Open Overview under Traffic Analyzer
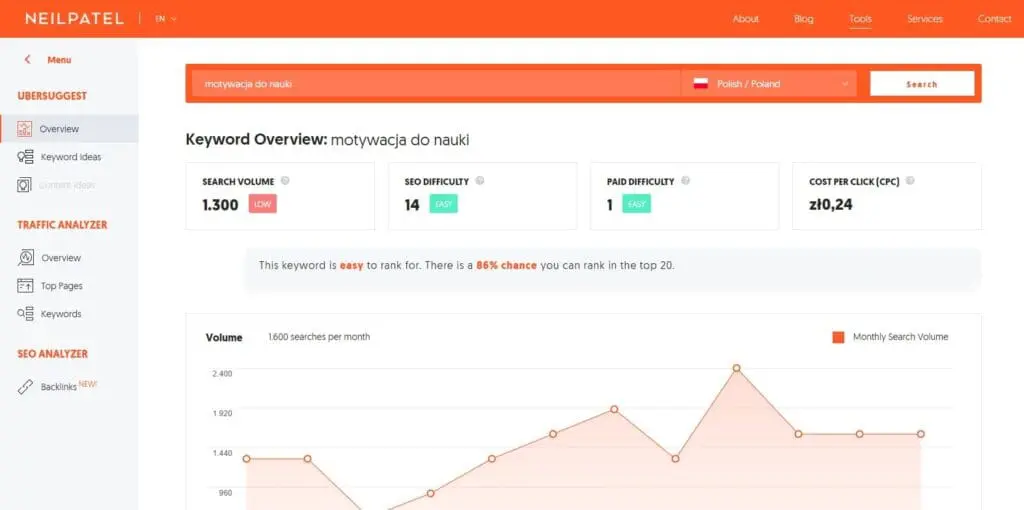Image resolution: width=1024 pixels, height=510 pixels. coord(61,258)
